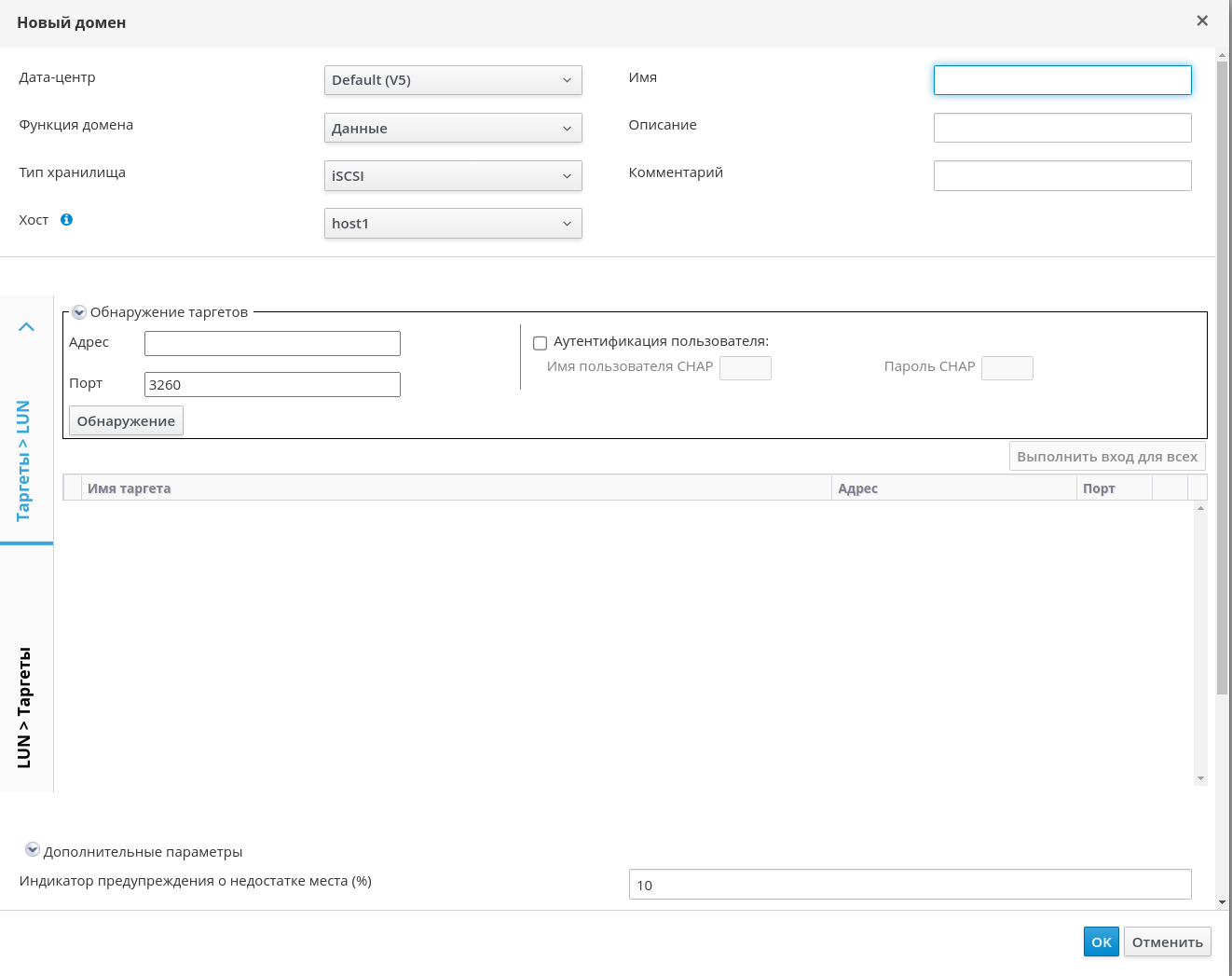Open the data center dropdown
1232x976 pixels.
[453, 80]
